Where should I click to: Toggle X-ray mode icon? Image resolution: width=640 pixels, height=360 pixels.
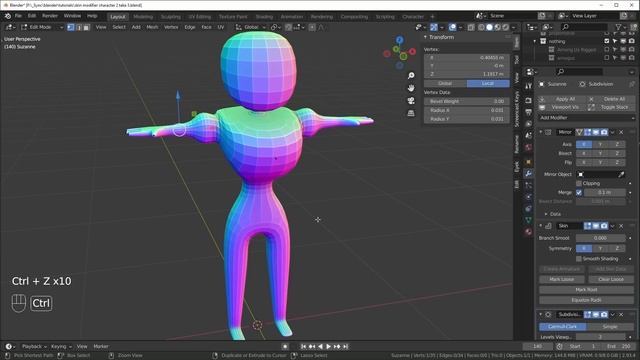471,27
